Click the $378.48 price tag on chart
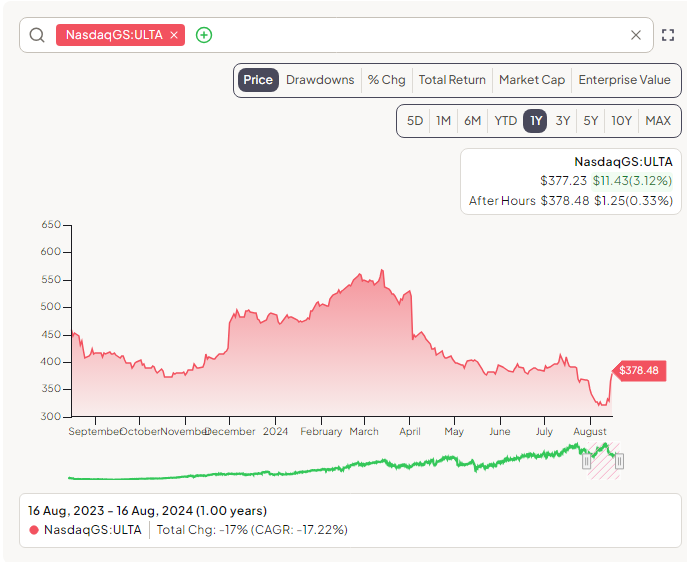 pyautogui.click(x=639, y=371)
